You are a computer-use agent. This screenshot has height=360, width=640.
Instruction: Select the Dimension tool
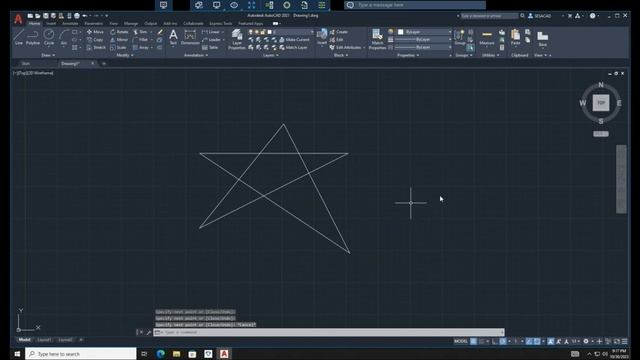click(190, 37)
